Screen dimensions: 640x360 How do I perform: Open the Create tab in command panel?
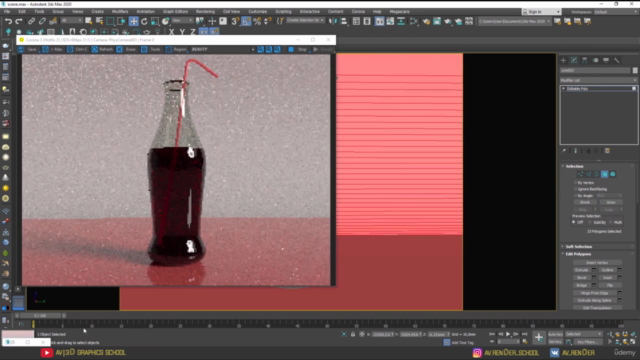(563, 60)
